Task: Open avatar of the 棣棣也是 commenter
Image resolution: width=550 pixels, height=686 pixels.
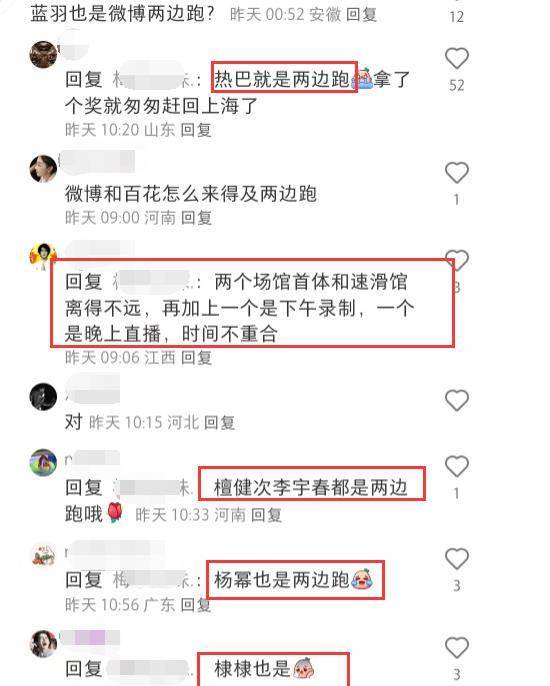Action: click(43, 644)
